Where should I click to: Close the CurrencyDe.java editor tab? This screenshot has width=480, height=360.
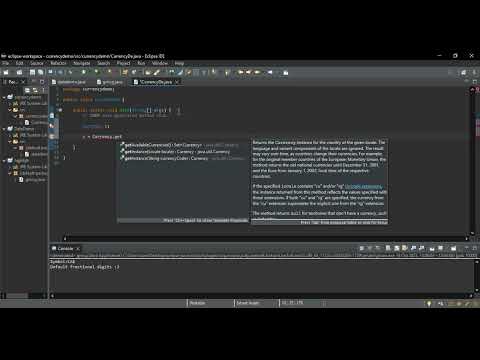pyautogui.click(x=177, y=82)
